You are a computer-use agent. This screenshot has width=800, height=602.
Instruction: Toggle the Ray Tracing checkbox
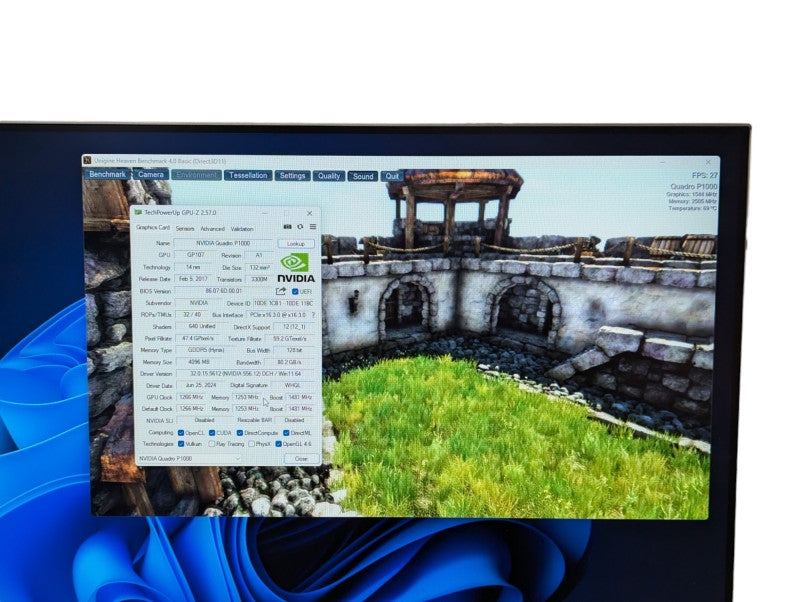[212, 444]
